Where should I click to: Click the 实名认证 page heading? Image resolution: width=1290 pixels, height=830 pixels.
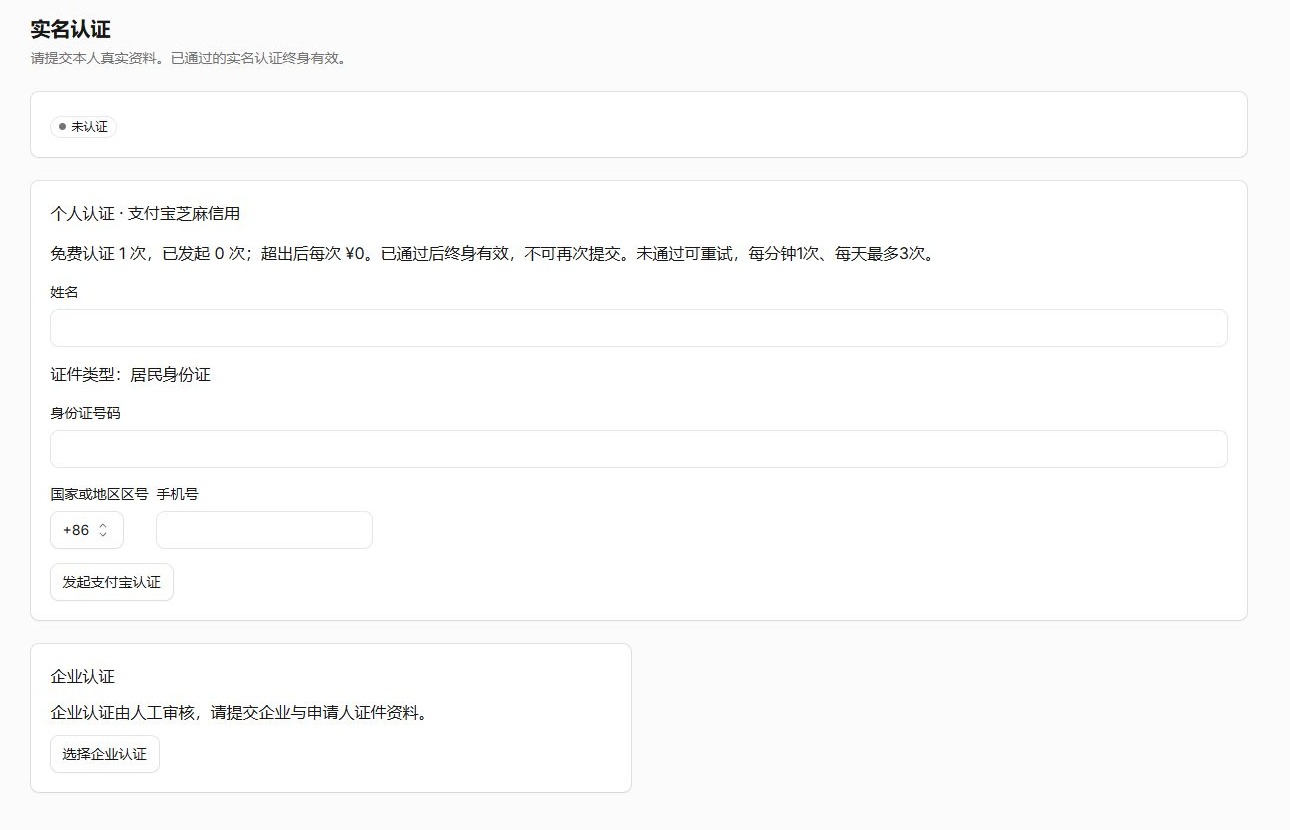coord(70,29)
